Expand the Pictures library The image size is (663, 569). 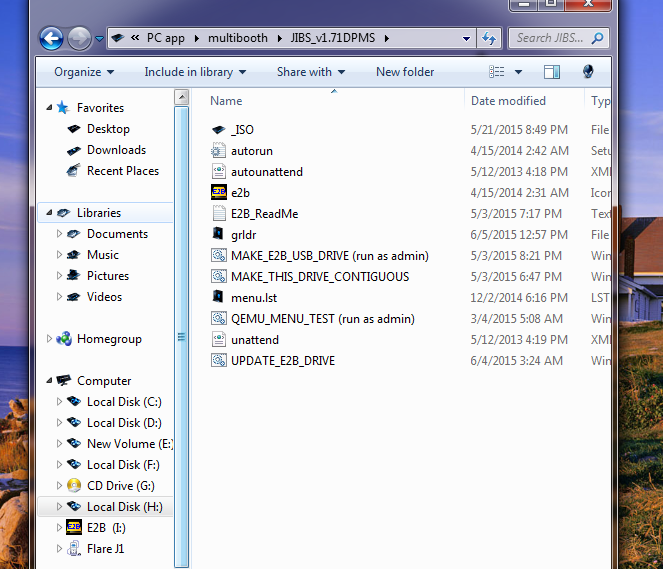[x=59, y=276]
